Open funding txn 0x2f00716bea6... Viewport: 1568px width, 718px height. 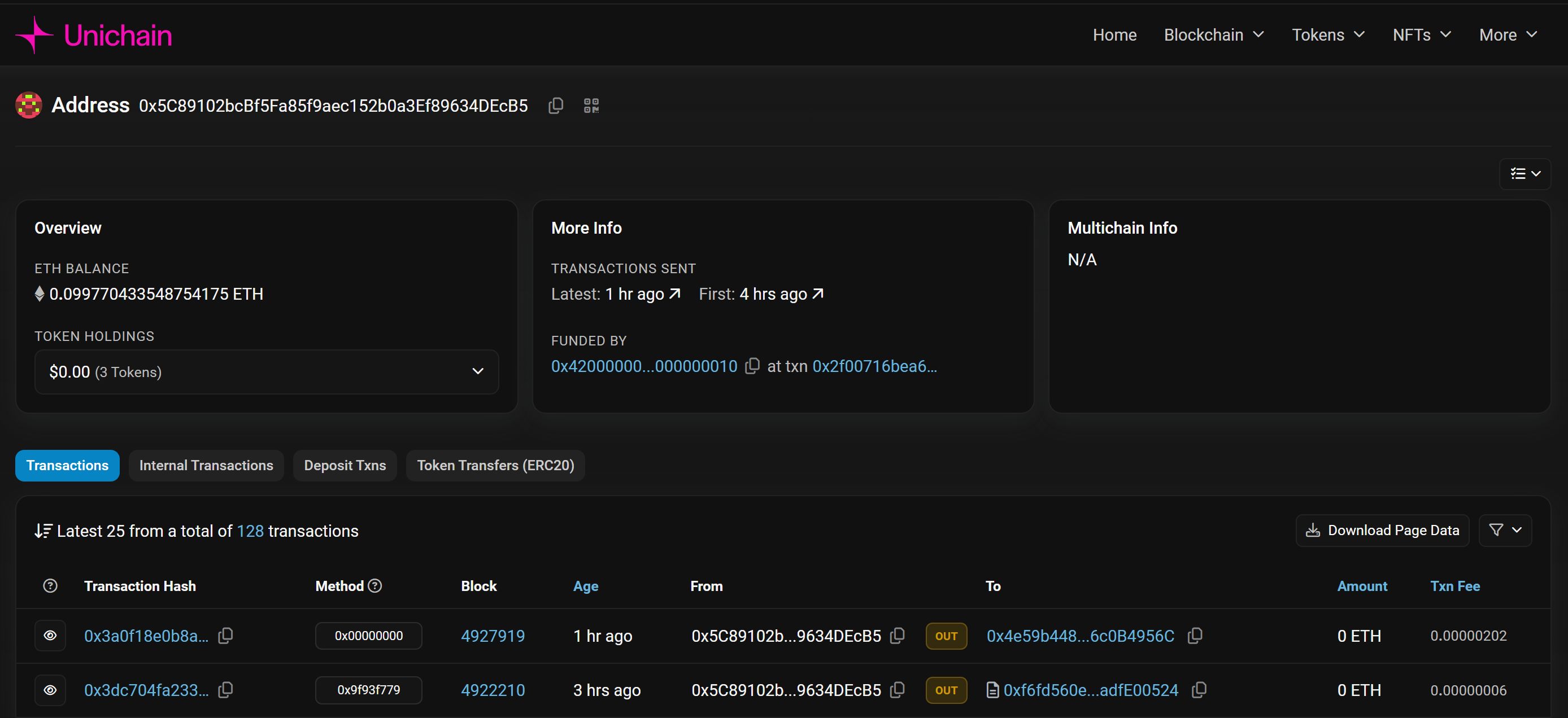875,366
